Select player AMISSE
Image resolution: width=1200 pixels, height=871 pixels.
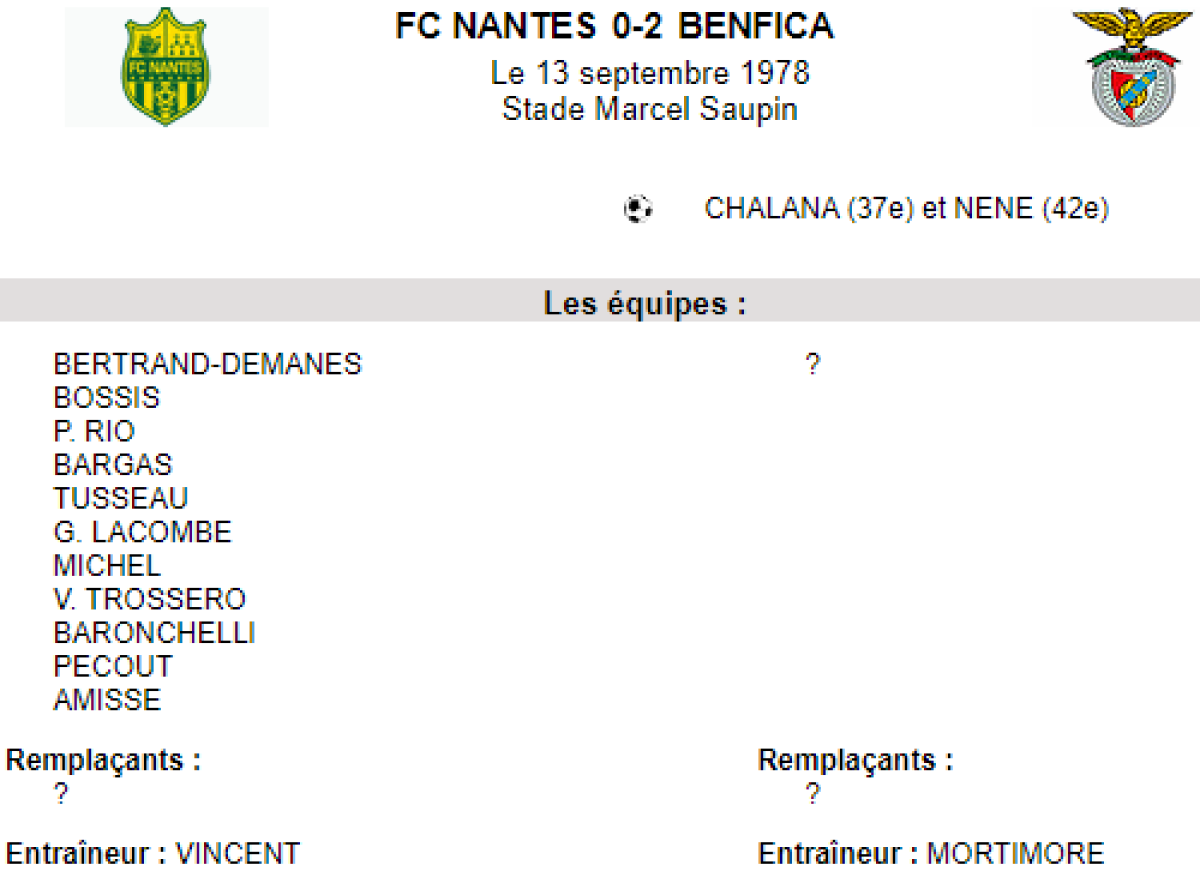107,700
